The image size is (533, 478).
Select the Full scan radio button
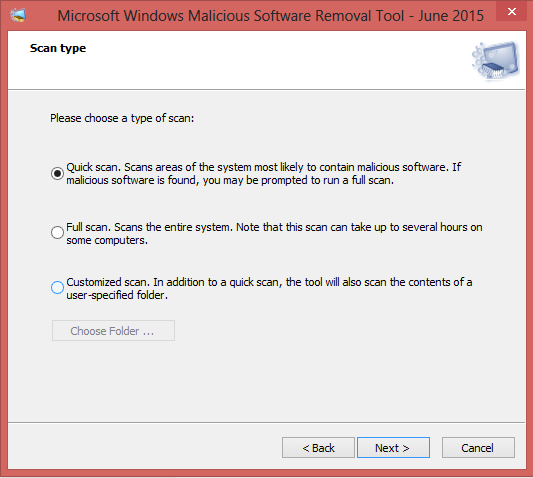pyautogui.click(x=57, y=233)
